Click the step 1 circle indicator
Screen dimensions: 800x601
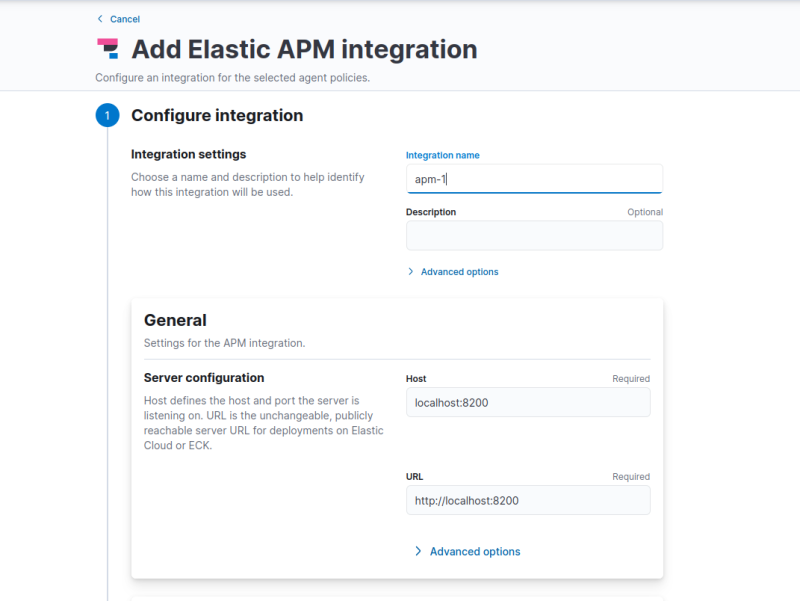tap(107, 116)
